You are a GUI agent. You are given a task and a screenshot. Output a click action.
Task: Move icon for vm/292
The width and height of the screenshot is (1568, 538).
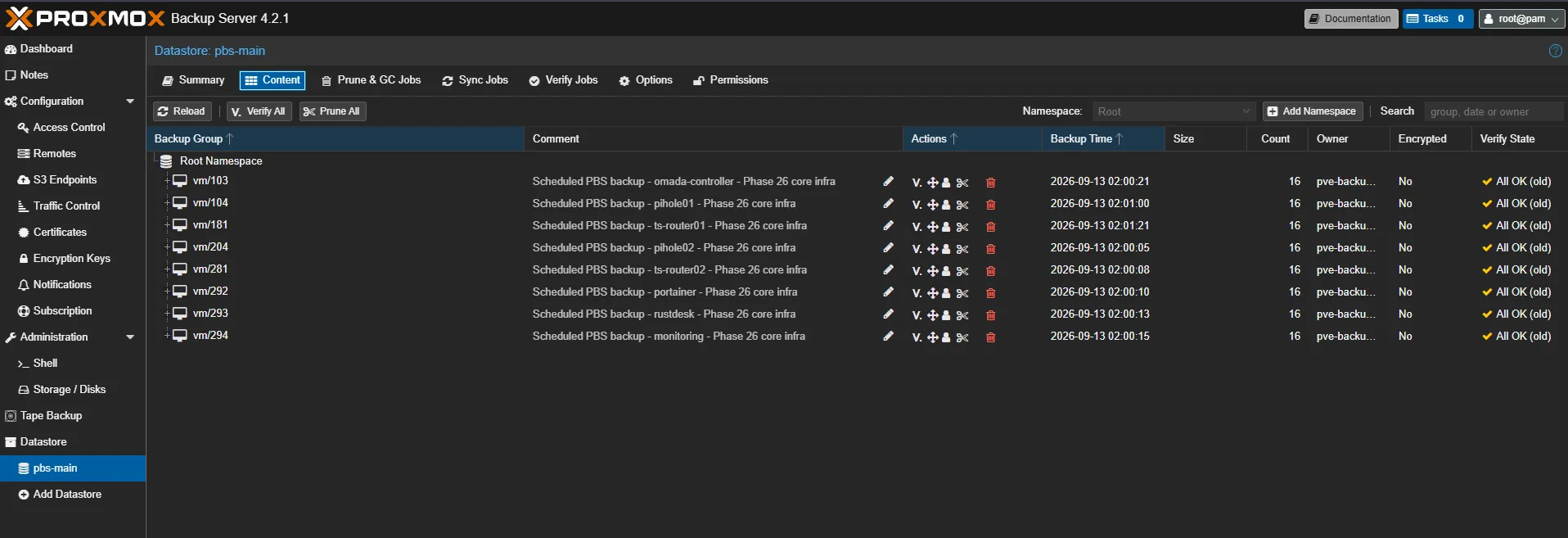[x=932, y=292]
